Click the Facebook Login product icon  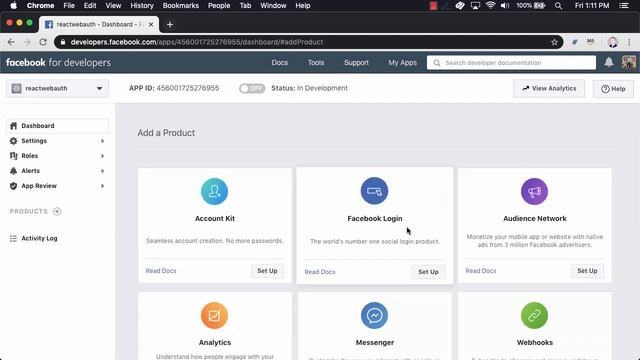374,191
